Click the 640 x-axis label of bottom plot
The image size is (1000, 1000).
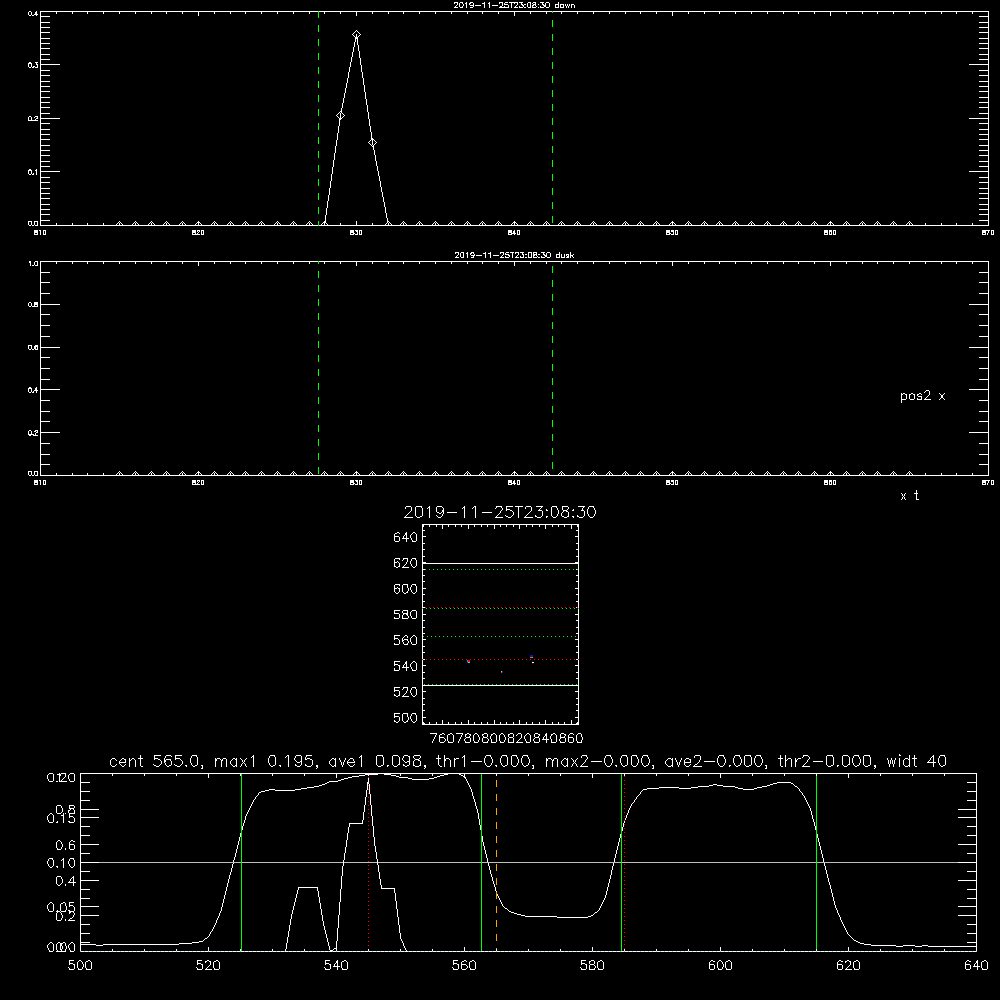(x=976, y=966)
